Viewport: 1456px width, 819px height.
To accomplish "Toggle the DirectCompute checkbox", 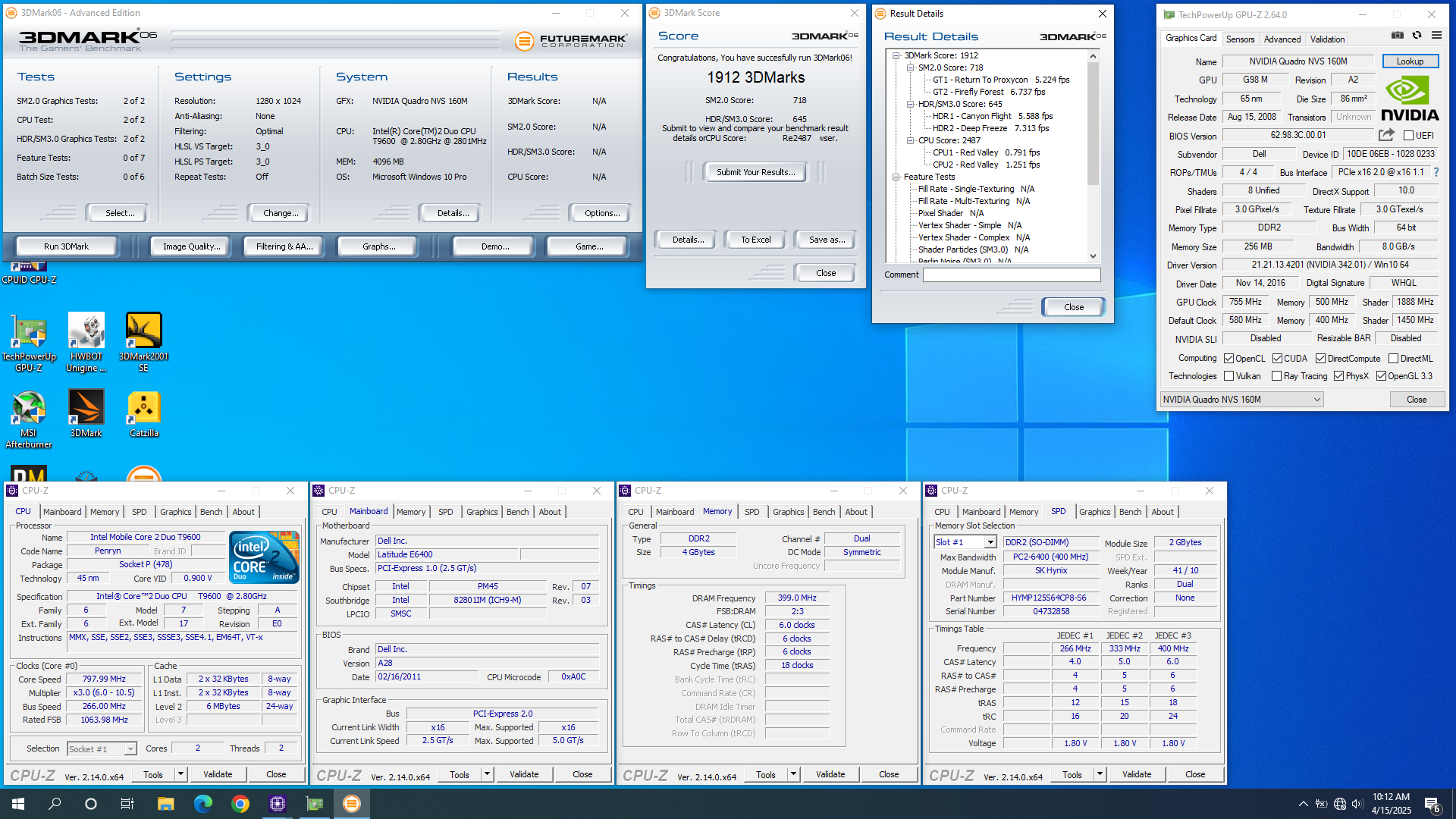I will click(x=1320, y=359).
